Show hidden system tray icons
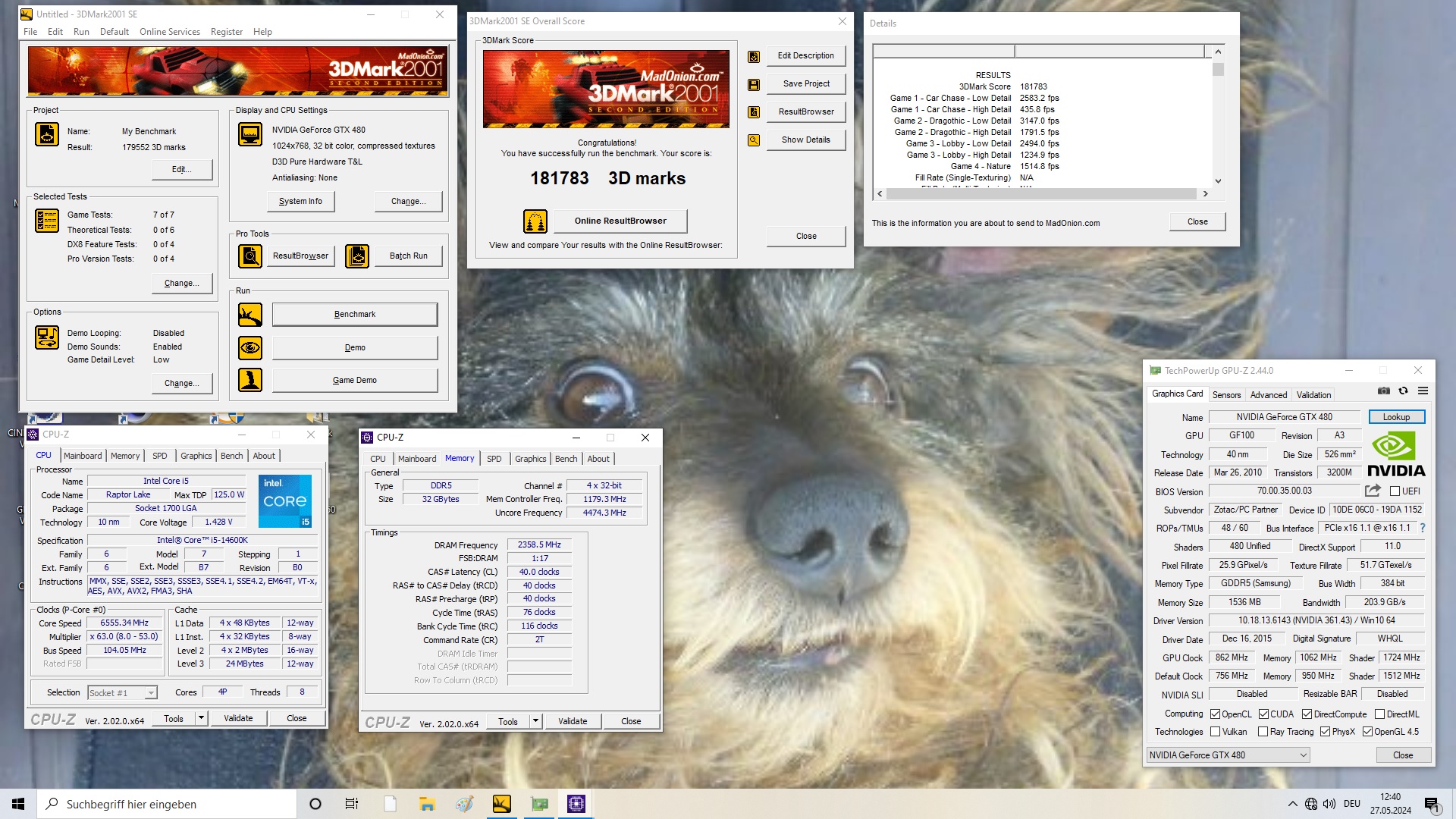The width and height of the screenshot is (1456, 819). 1292,804
